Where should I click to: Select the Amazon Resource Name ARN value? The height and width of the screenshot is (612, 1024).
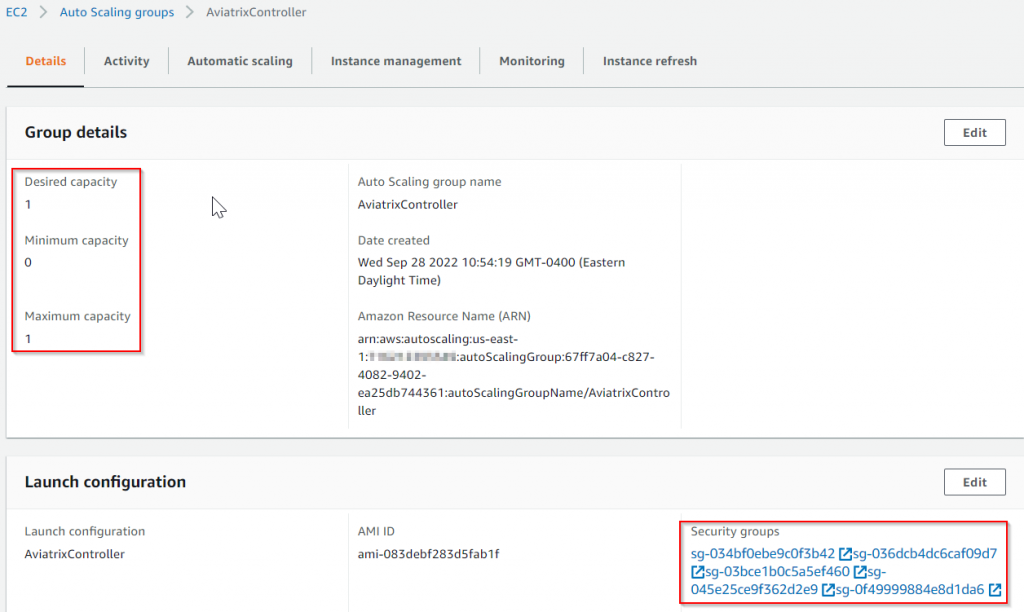click(x=513, y=375)
